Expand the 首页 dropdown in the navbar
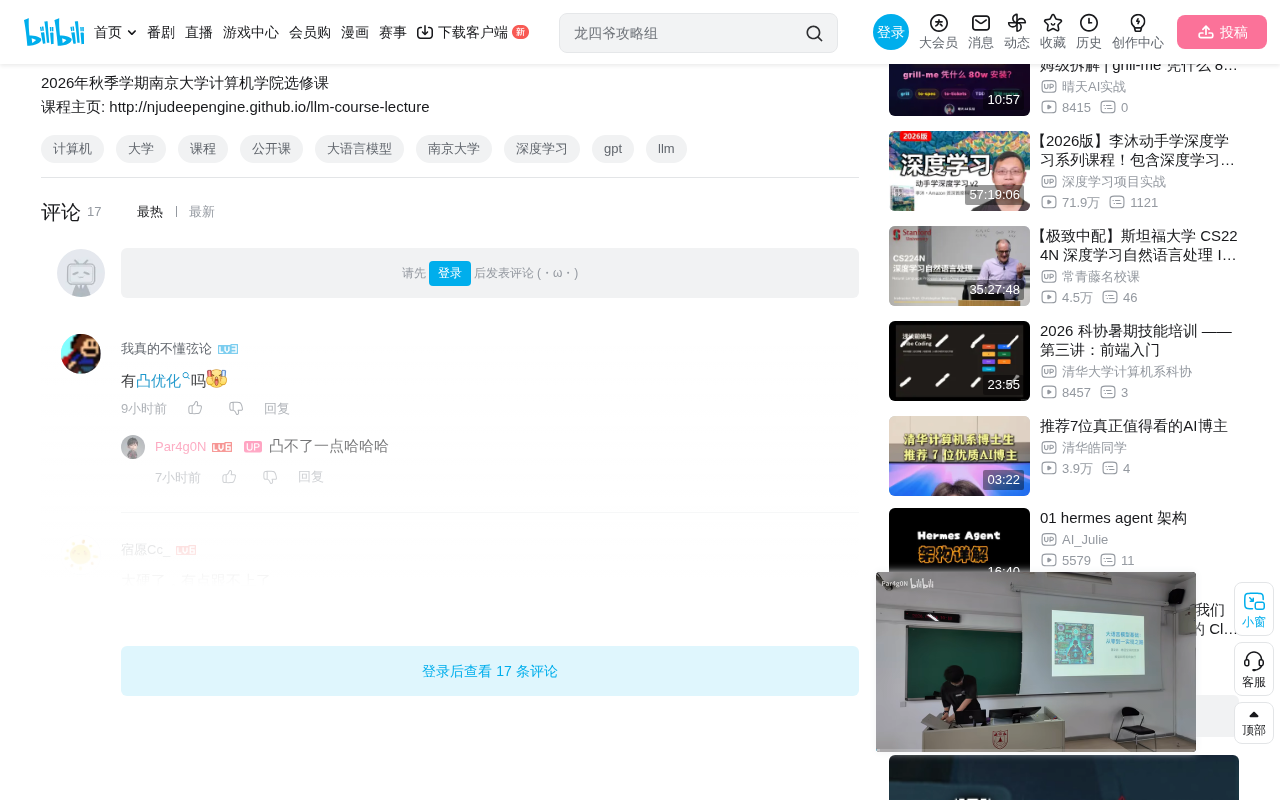 click(x=115, y=32)
